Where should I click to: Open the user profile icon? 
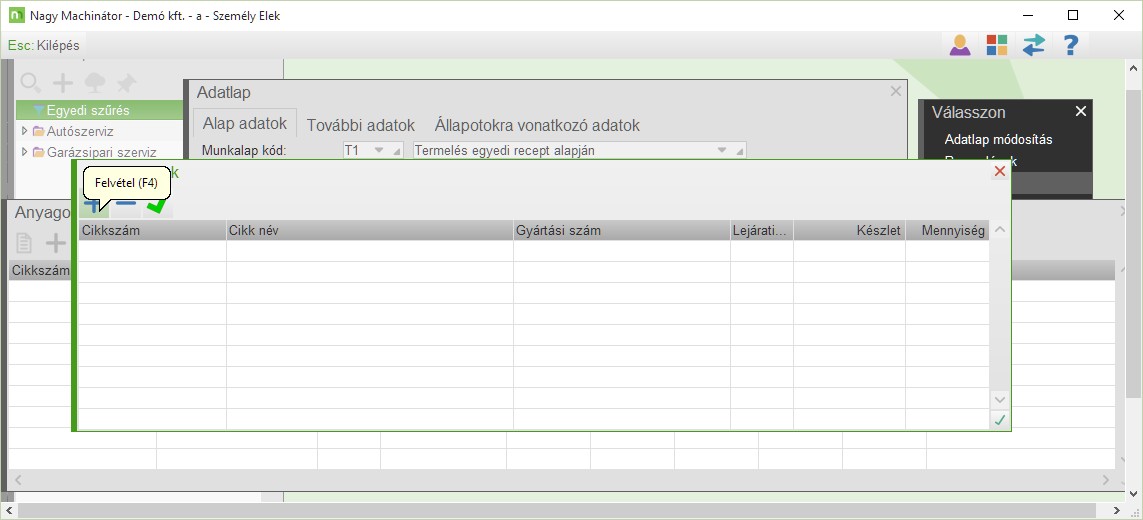[960, 45]
